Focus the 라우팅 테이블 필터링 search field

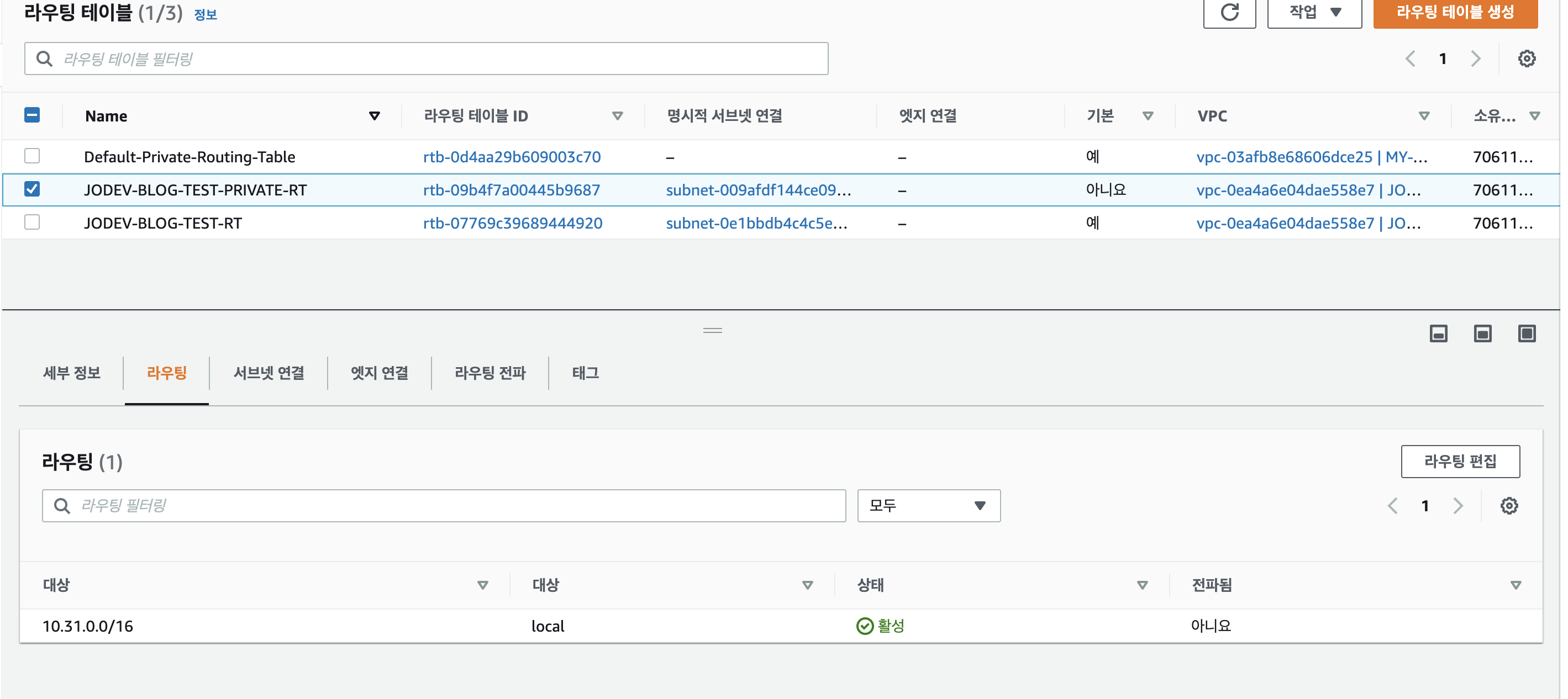tap(426, 59)
